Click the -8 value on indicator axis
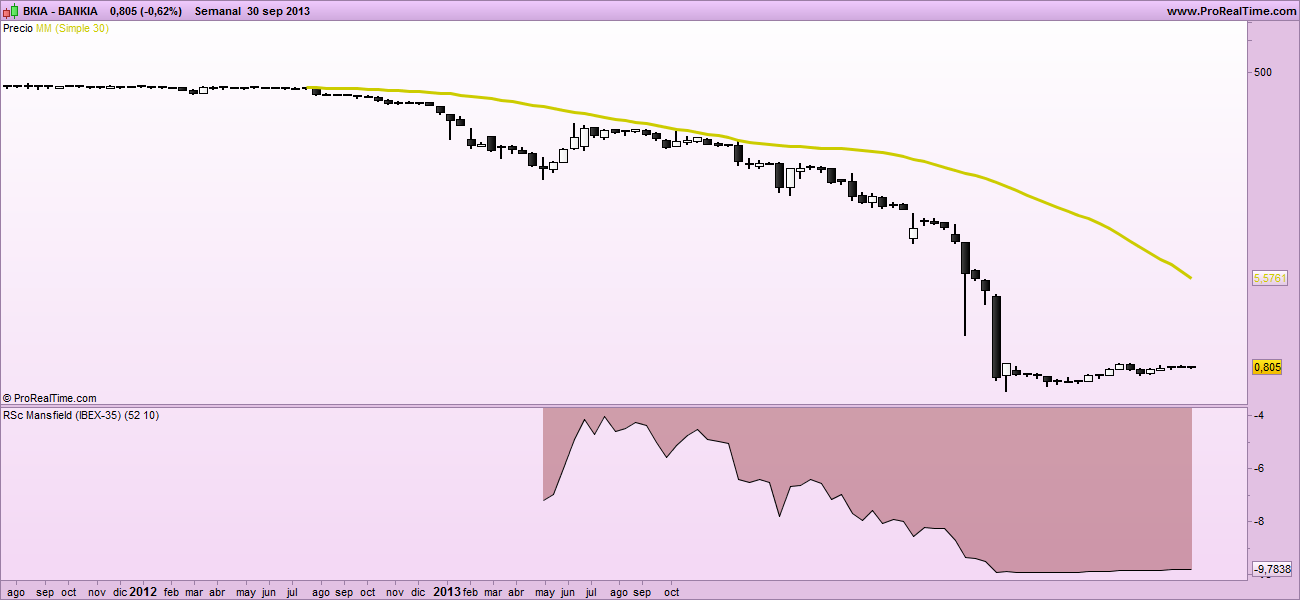 (x=1260, y=521)
